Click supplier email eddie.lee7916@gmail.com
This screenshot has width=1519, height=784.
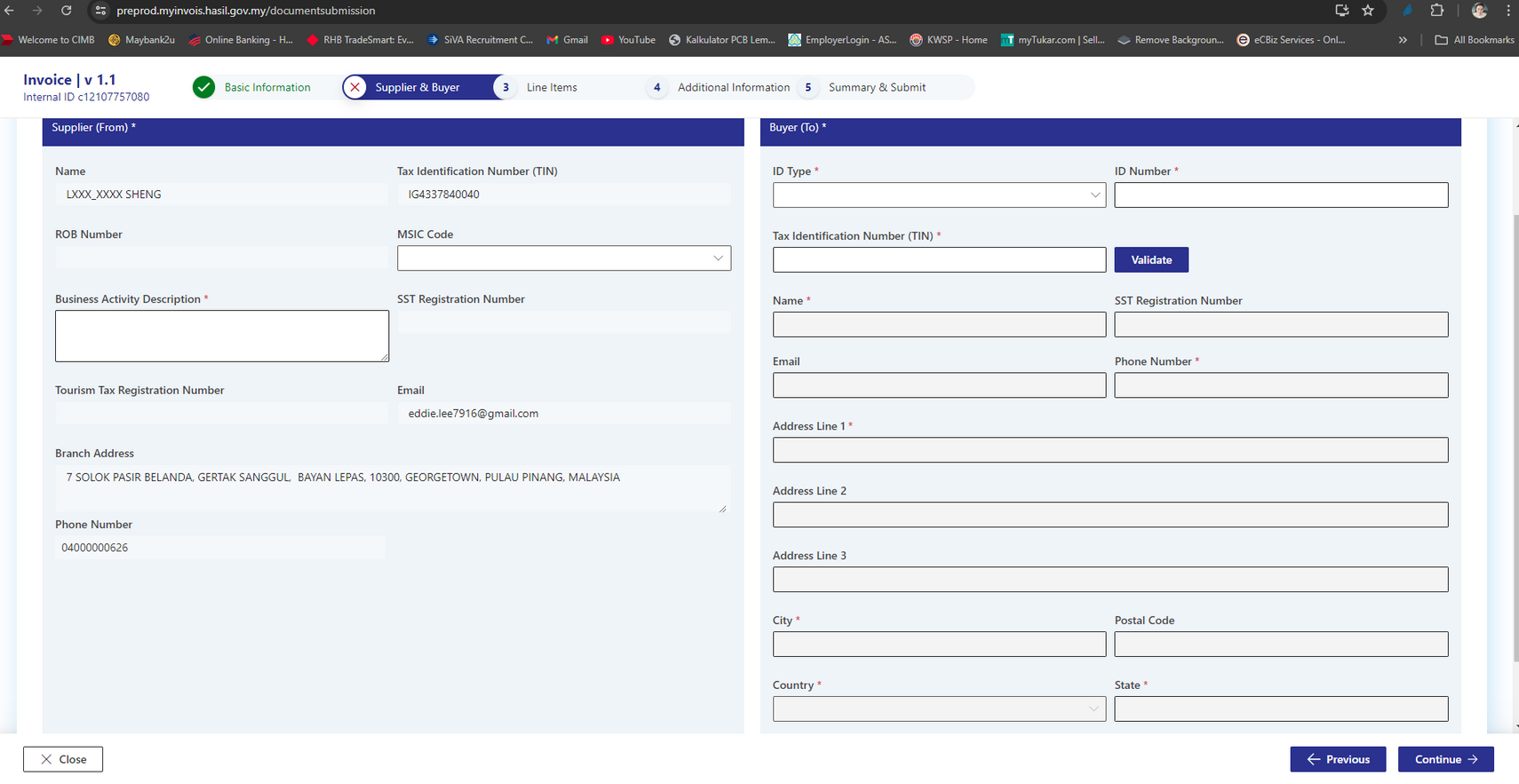[473, 414]
